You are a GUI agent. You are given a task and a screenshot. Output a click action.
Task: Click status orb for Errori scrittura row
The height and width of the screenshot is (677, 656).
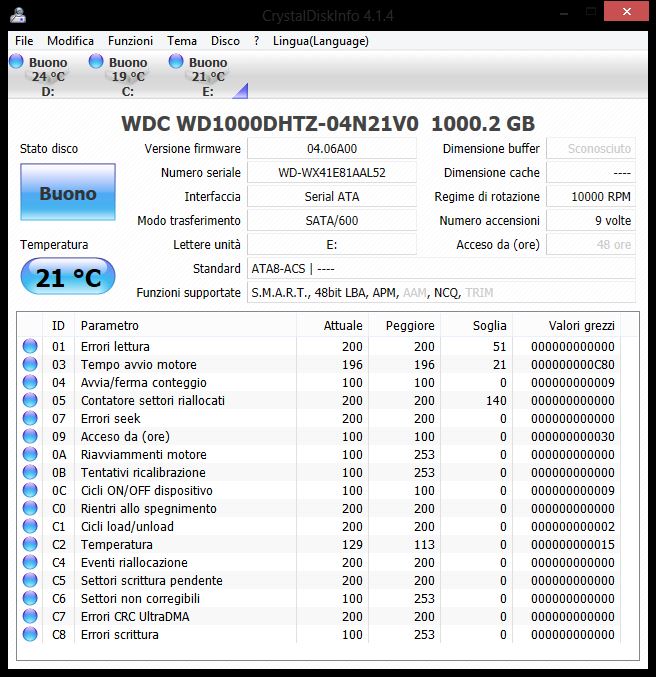(x=30, y=634)
